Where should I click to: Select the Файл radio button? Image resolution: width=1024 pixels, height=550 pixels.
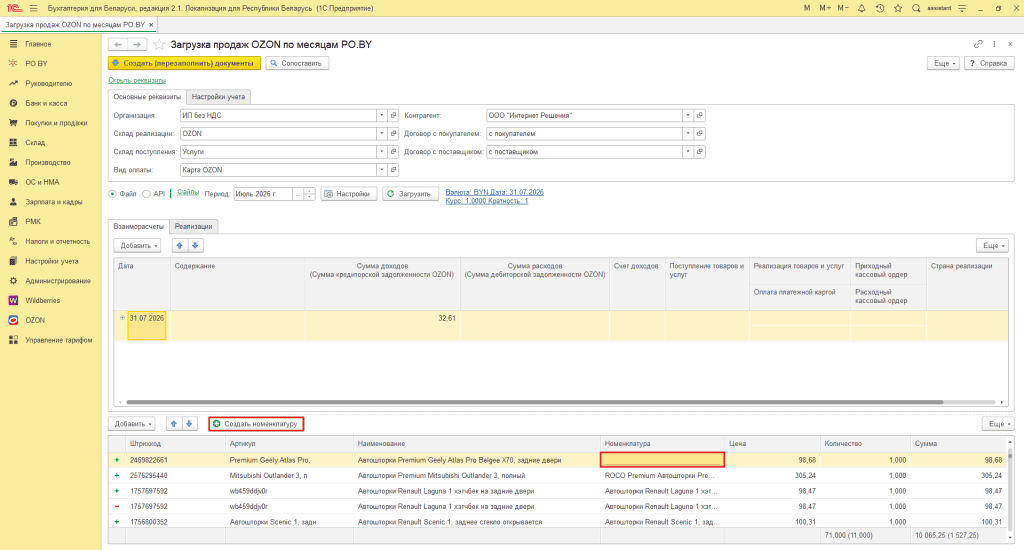pos(112,194)
